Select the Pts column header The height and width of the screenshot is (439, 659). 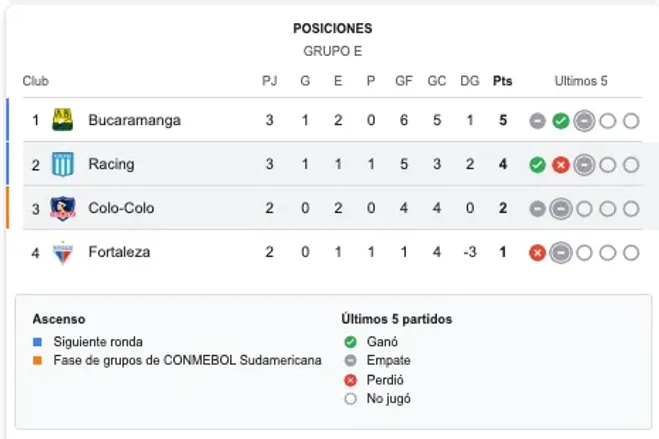[502, 81]
